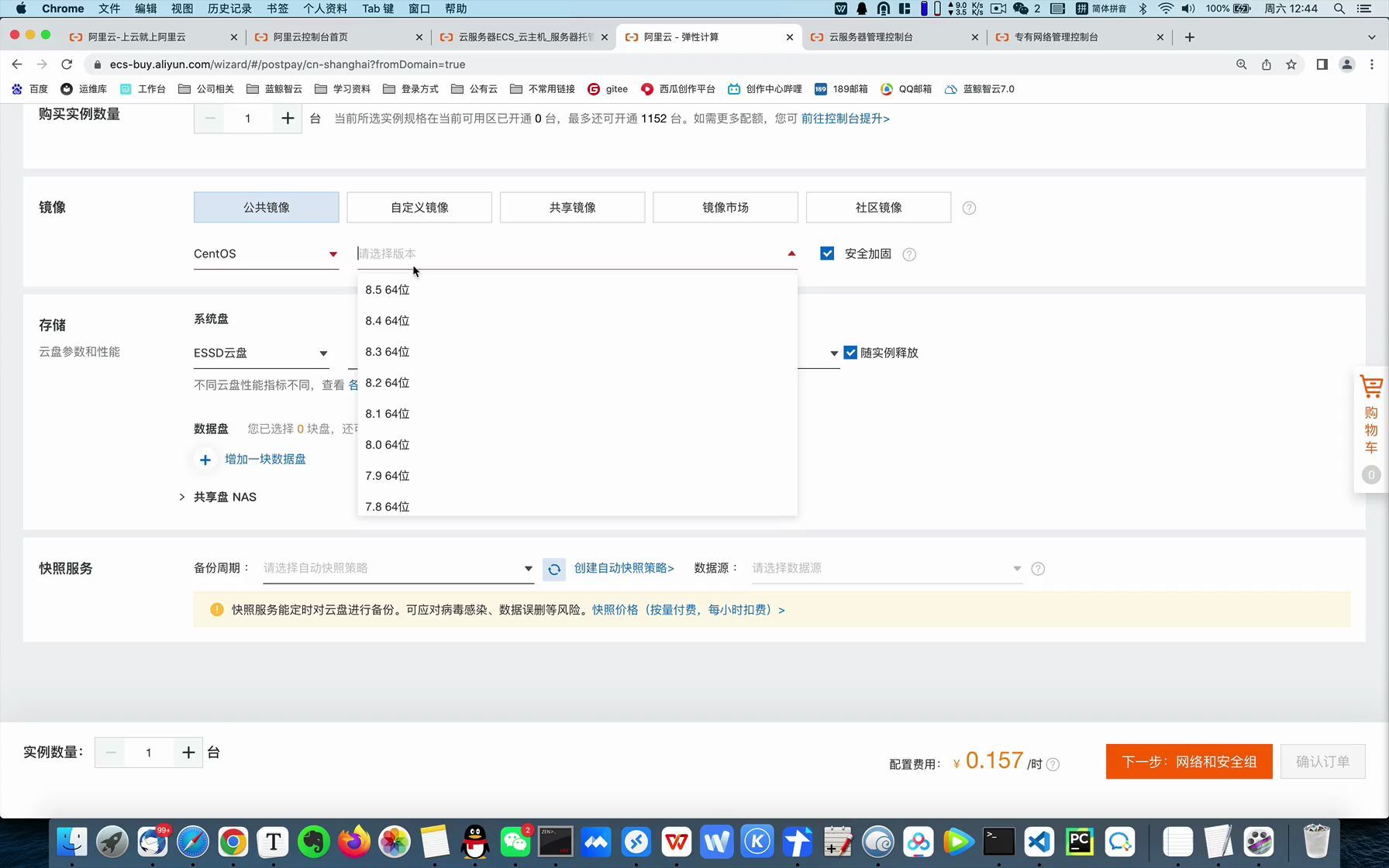Click the plus icon to add a data disk

pyautogui.click(x=205, y=460)
